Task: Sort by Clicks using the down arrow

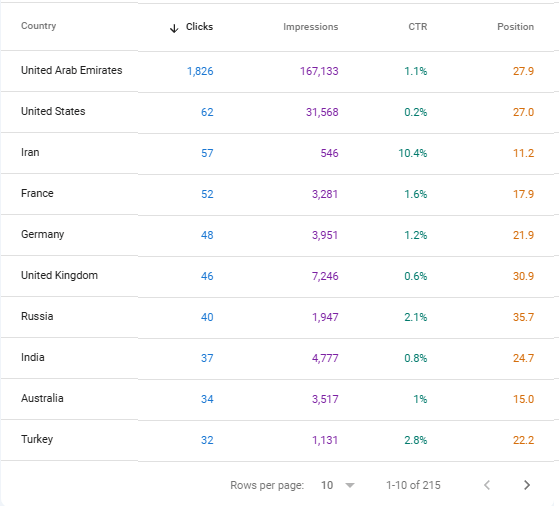Action: click(174, 28)
